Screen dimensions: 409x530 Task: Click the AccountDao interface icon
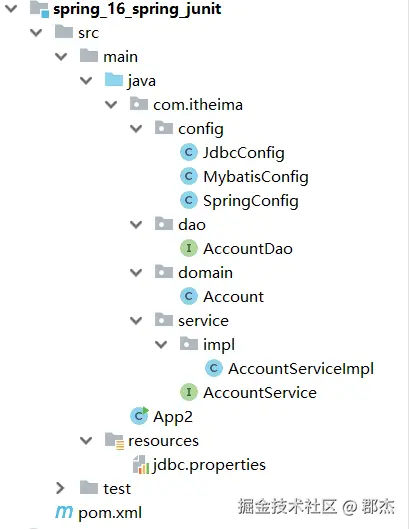click(x=189, y=248)
